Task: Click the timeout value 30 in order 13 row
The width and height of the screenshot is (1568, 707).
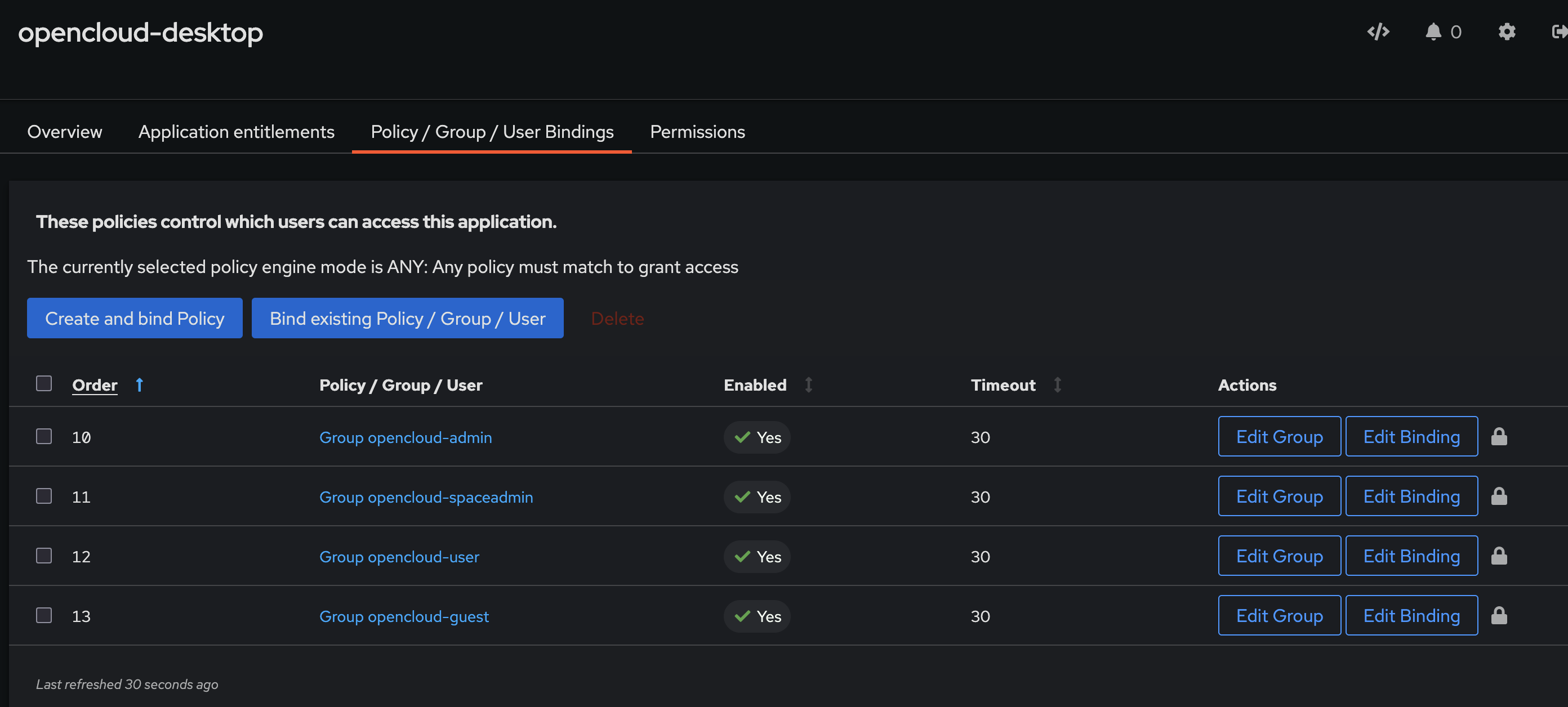Action: (x=980, y=616)
